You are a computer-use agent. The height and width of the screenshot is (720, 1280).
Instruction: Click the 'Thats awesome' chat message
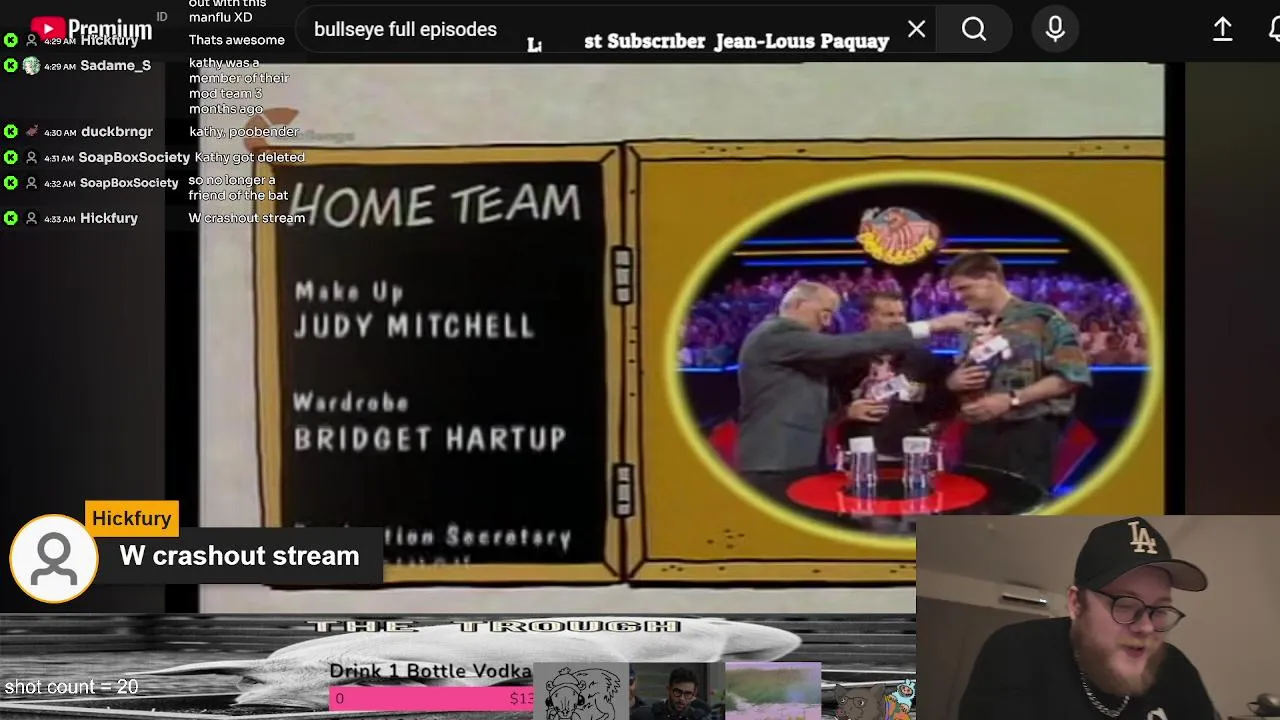[237, 40]
